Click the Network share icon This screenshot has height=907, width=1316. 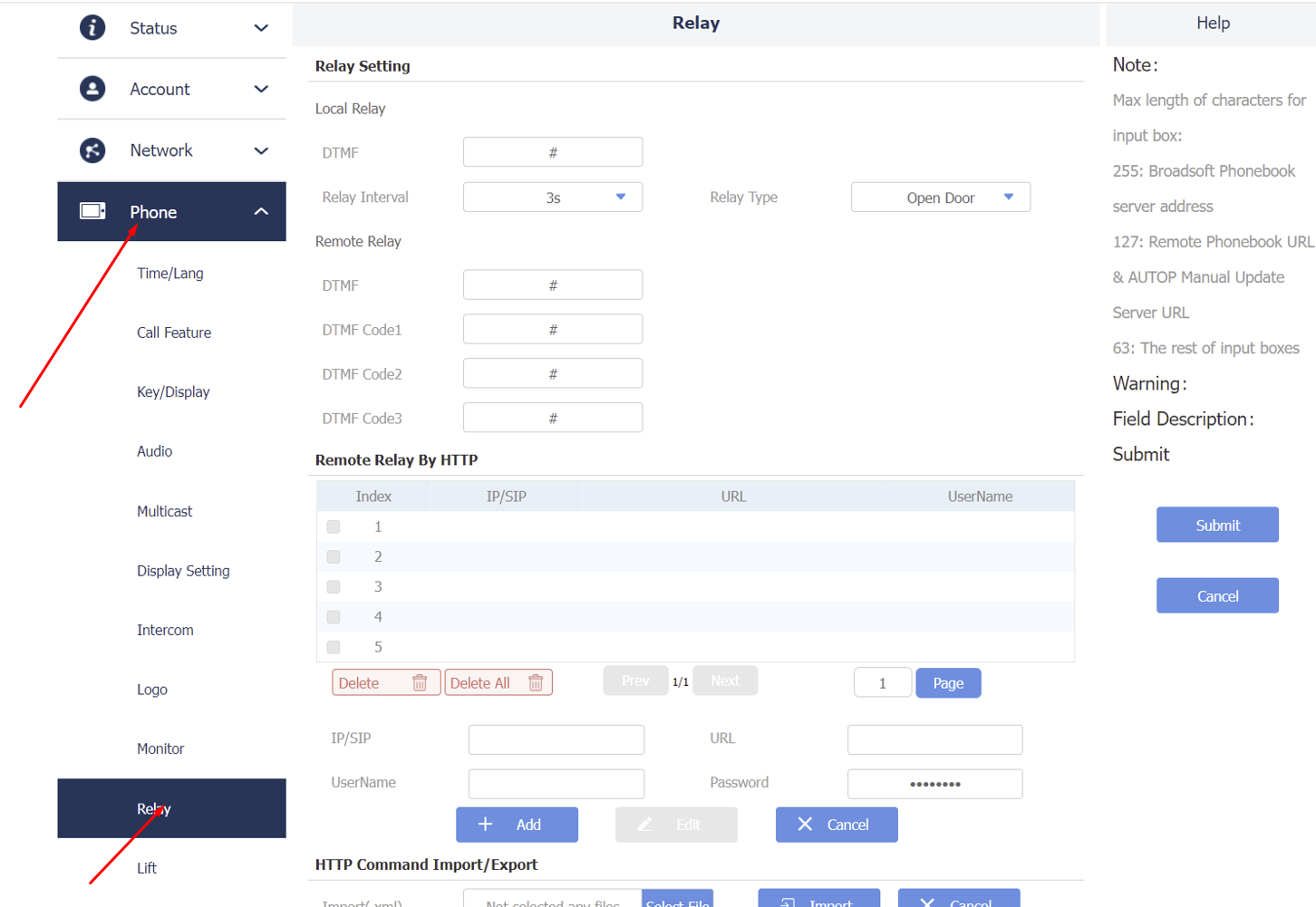pyautogui.click(x=92, y=150)
